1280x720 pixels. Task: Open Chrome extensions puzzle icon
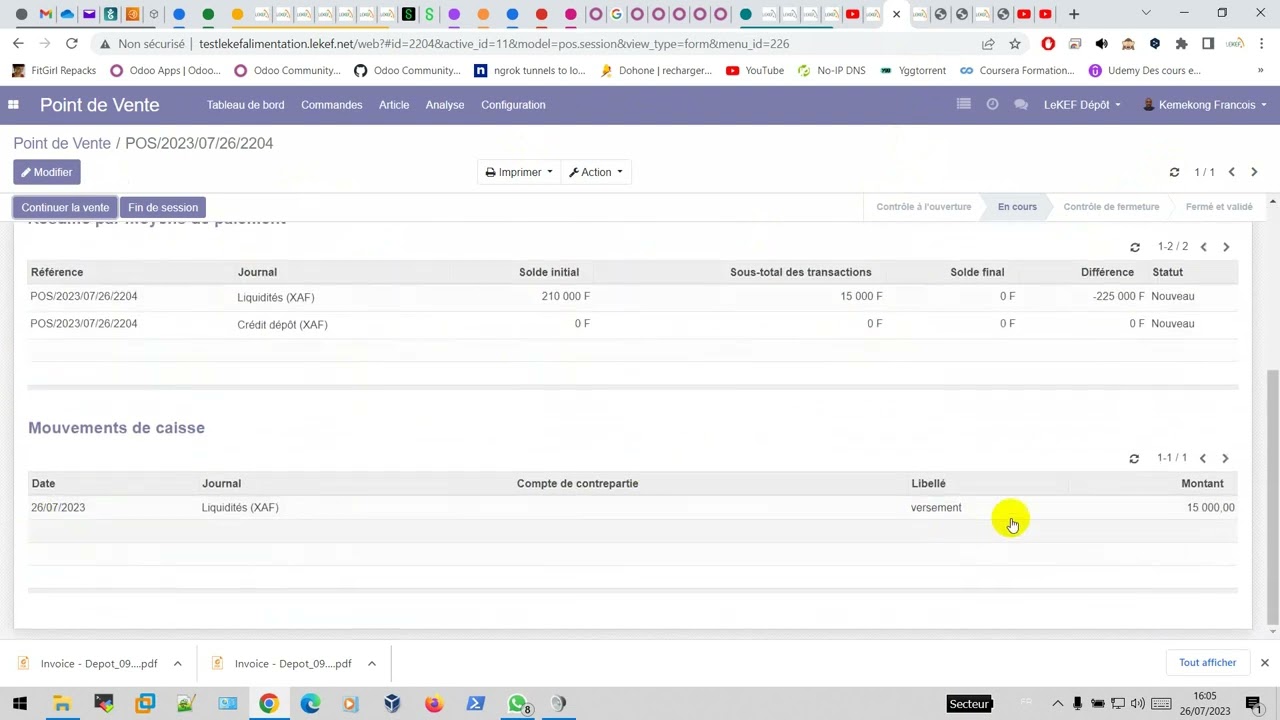[x=1181, y=44]
